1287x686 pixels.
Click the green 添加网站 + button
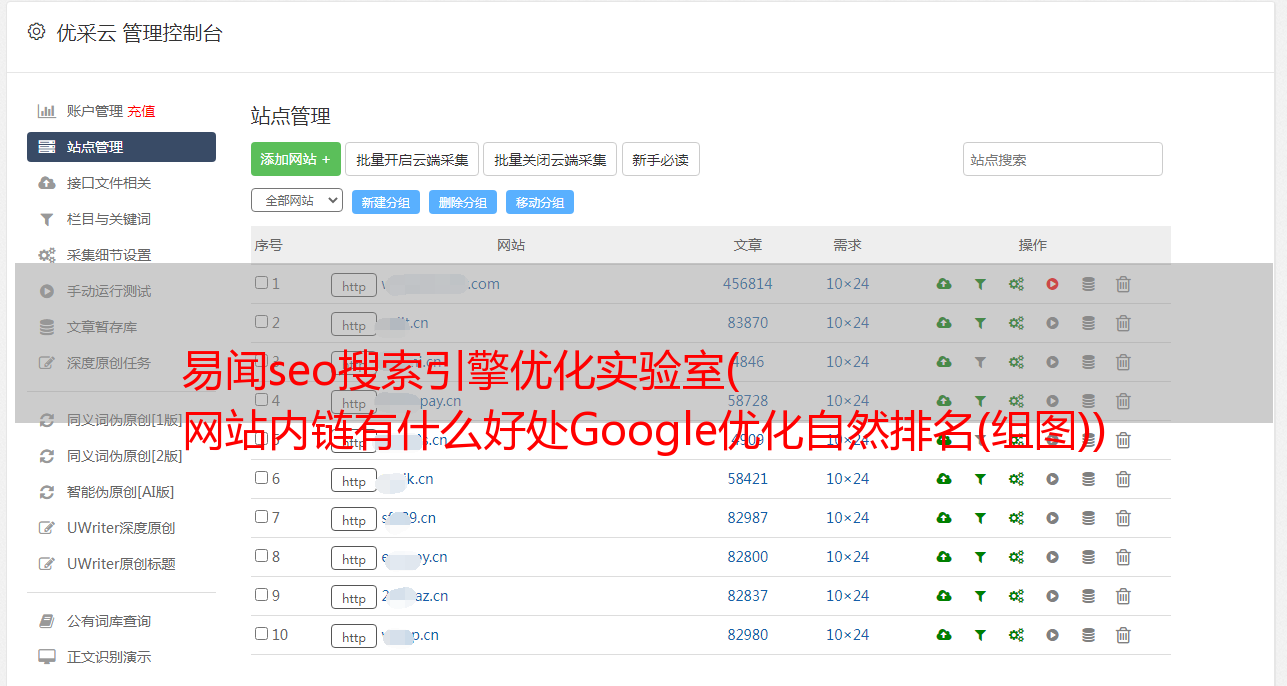click(295, 159)
